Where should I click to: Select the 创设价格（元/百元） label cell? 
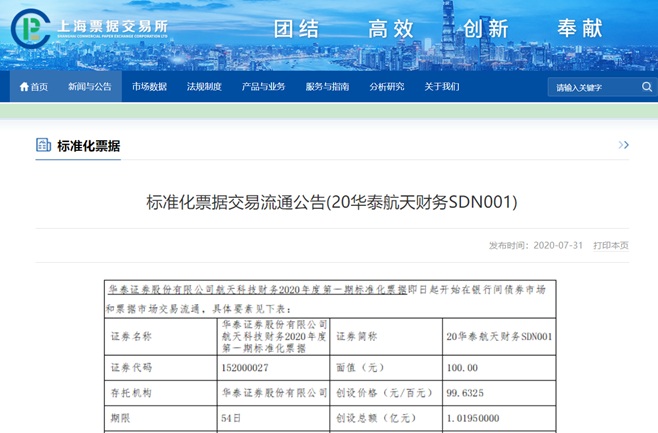[x=386, y=393]
